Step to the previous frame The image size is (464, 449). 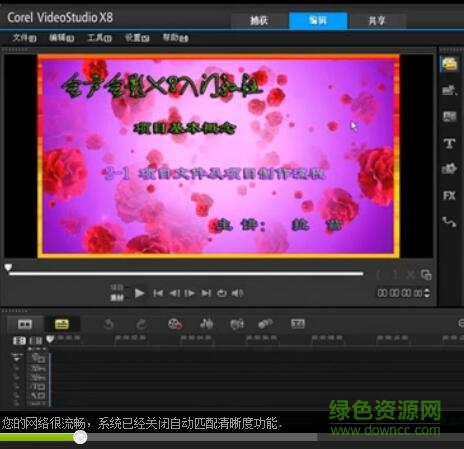coord(175,293)
